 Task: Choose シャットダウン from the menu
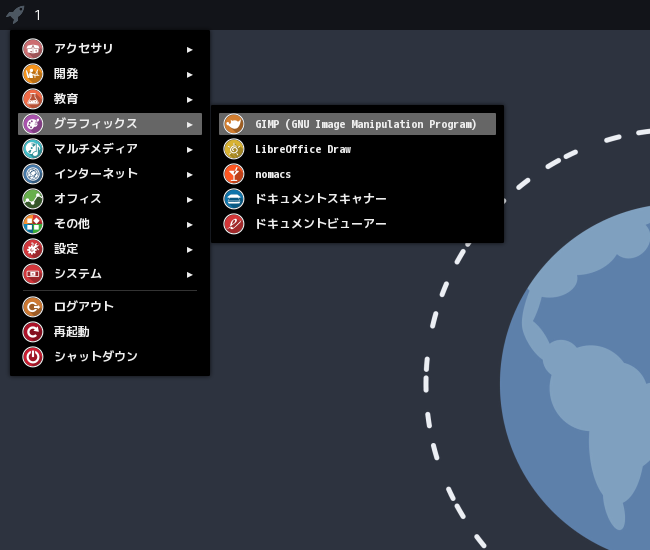[110, 356]
